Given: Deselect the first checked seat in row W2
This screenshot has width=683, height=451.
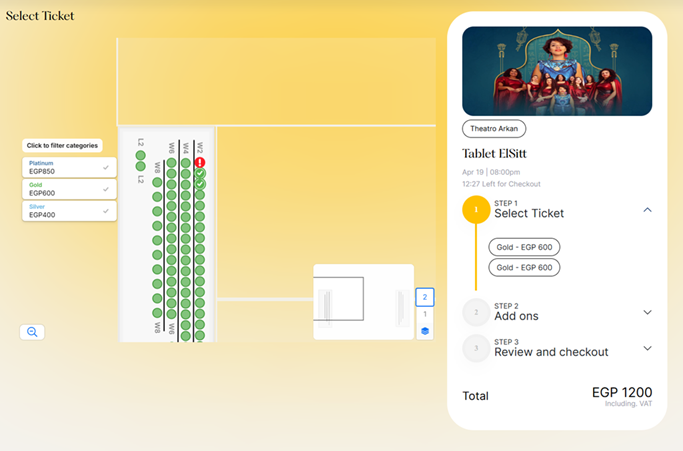Looking at the screenshot, I should coord(200,173).
